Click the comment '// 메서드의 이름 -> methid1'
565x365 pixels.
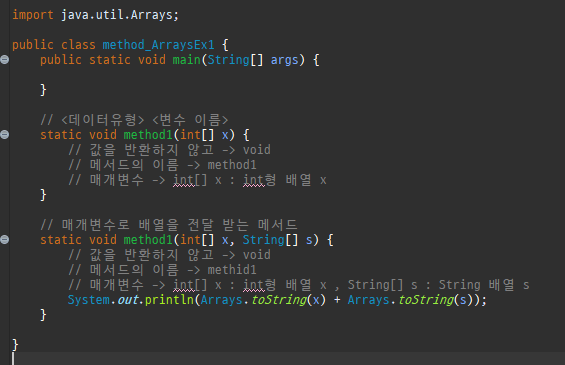(x=163, y=270)
